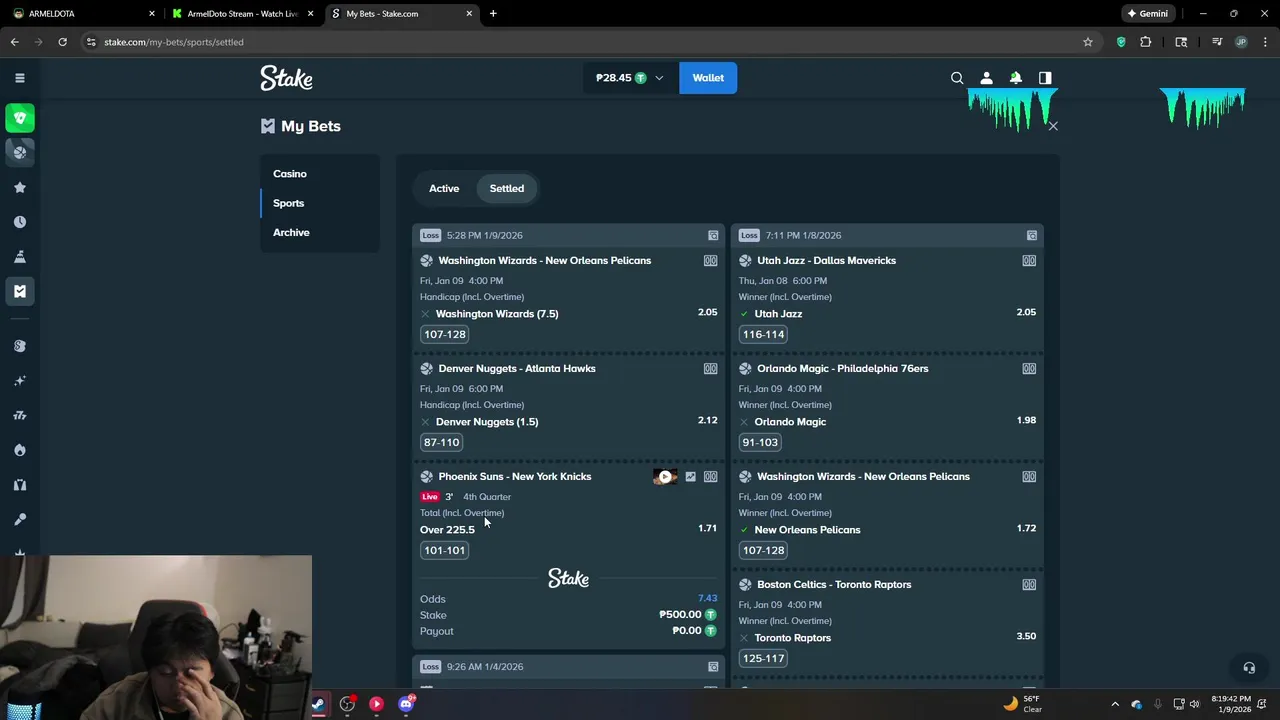Screen dimensions: 1280x720
Task: Open the Gemini button in Chrome
Action: pos(1148,14)
